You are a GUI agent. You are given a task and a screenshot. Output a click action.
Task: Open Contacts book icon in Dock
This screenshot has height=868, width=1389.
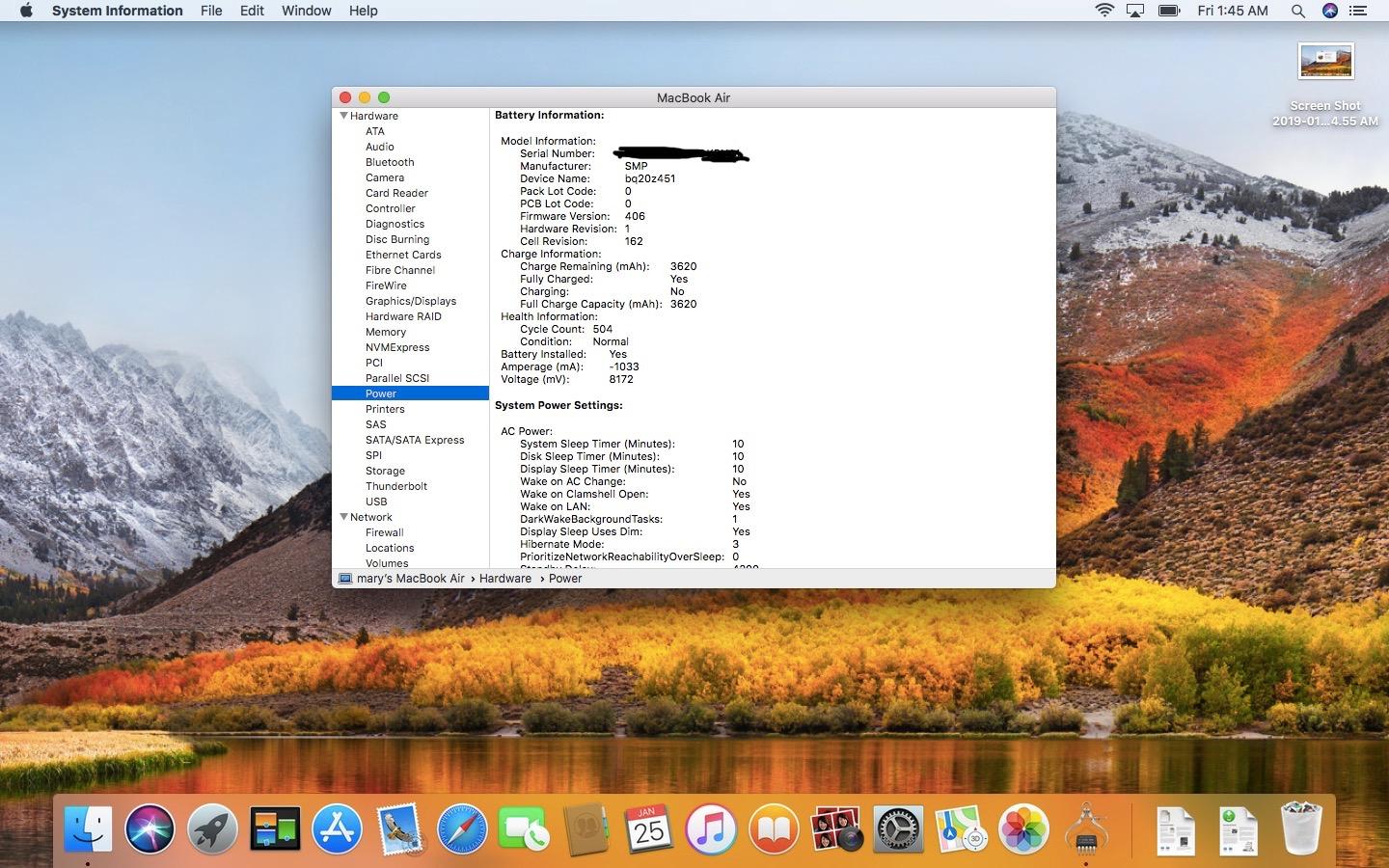pyautogui.click(x=586, y=828)
